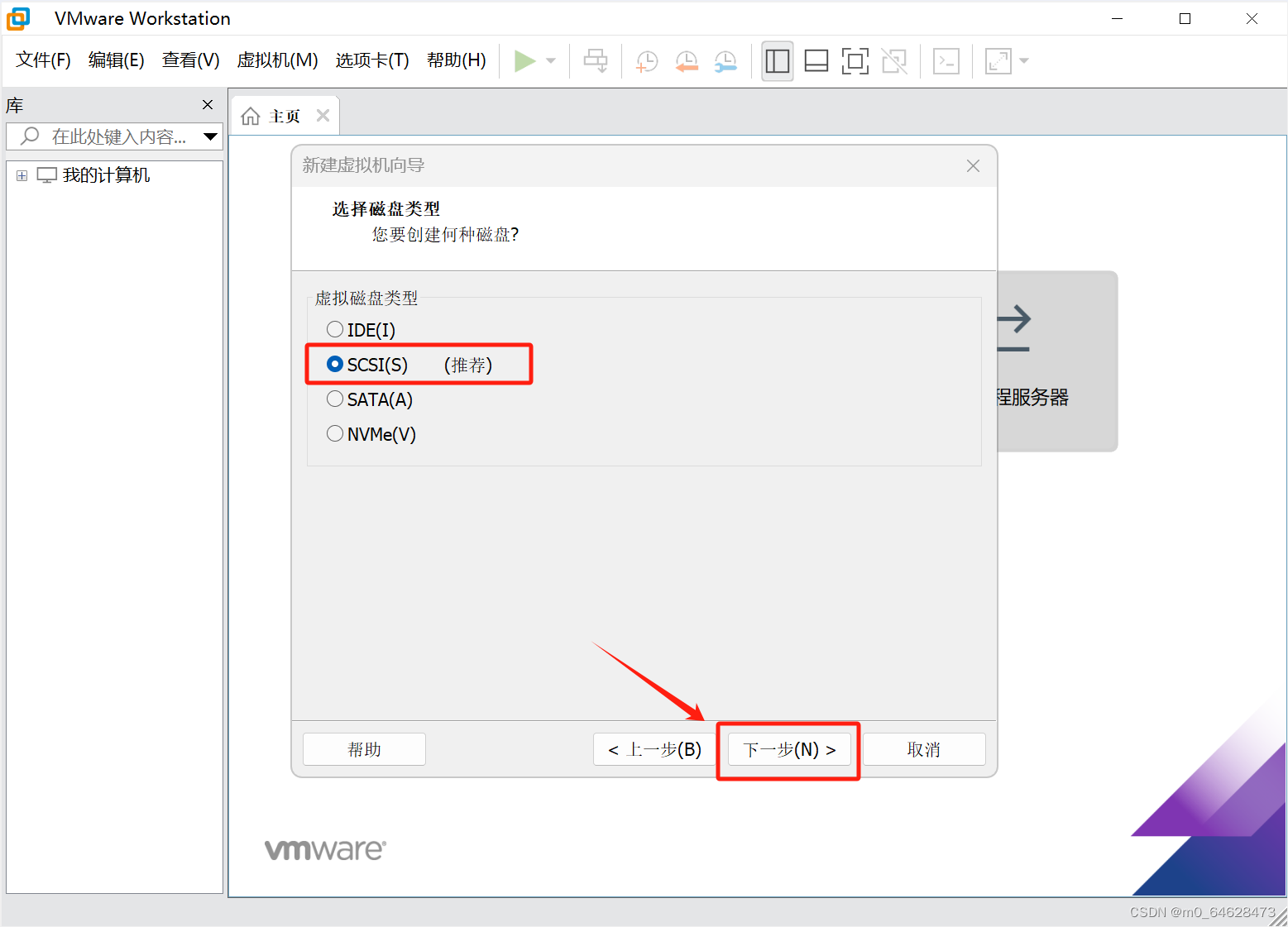Select the IDE(I) disk type radio button

point(335,329)
